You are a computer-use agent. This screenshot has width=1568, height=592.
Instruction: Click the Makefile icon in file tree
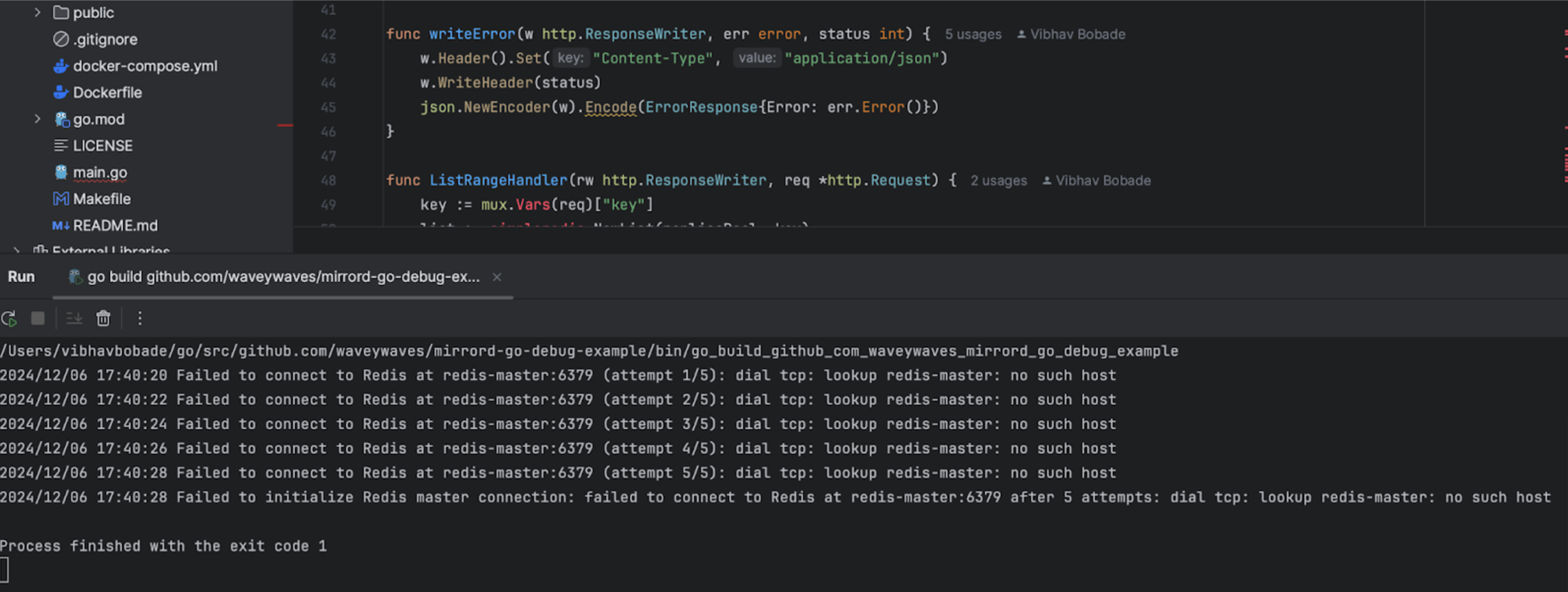(61, 199)
